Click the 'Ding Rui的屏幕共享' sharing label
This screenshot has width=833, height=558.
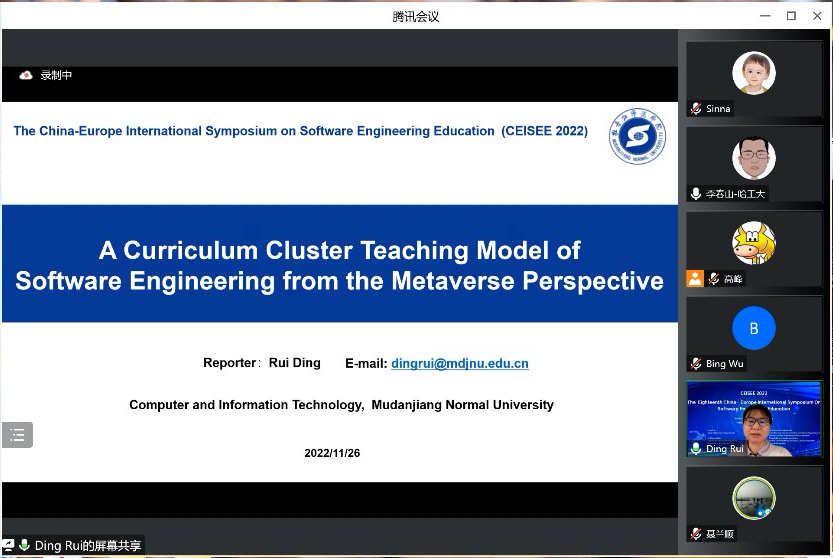(88, 546)
